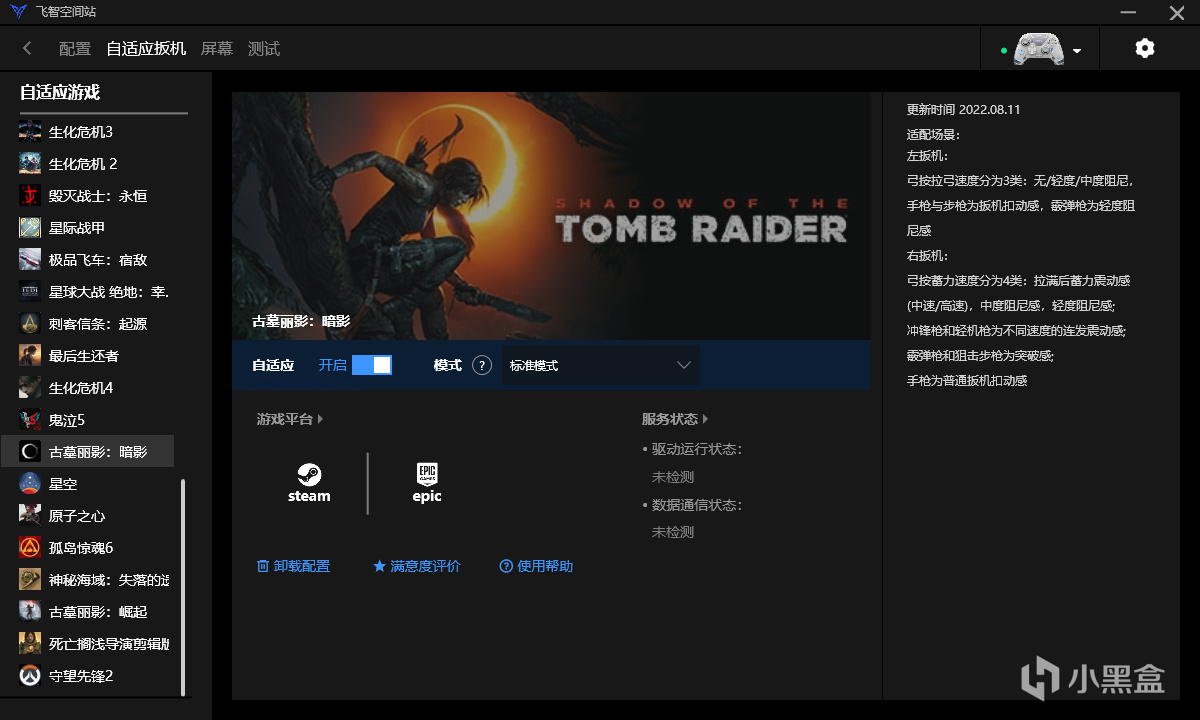Image resolution: width=1200 pixels, height=720 pixels.
Task: Switch to the 屏幕 tab
Action: pos(216,48)
